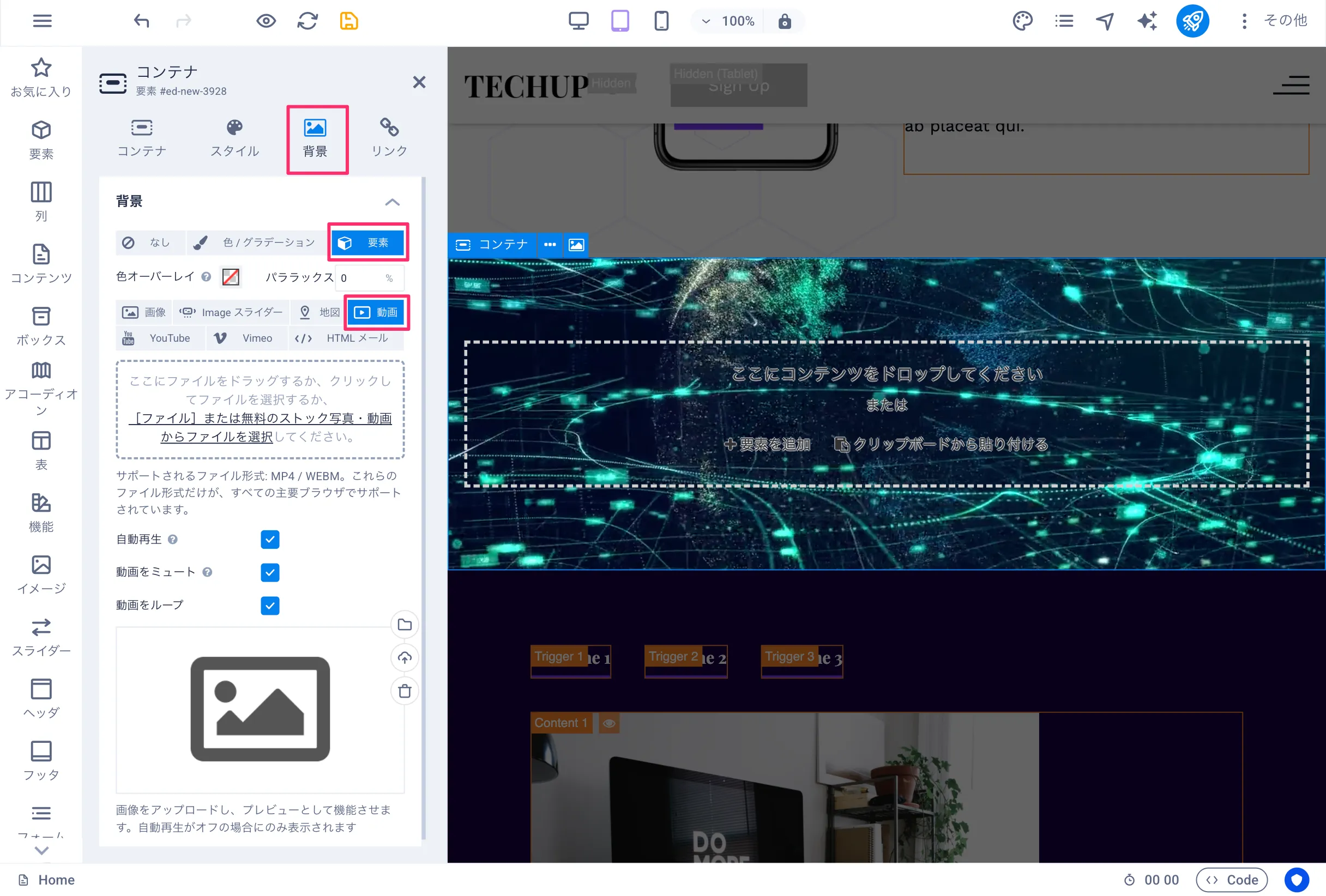Click 要素を追加 in the container
The height and width of the screenshot is (896, 1326).
[767, 444]
